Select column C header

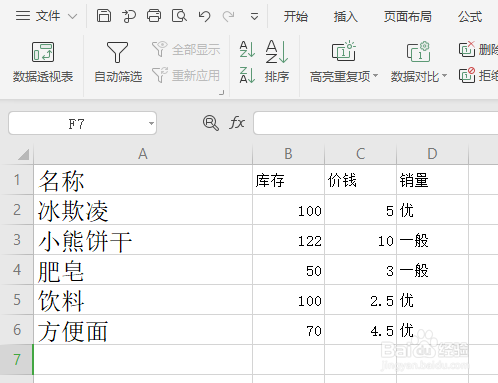[360, 154]
